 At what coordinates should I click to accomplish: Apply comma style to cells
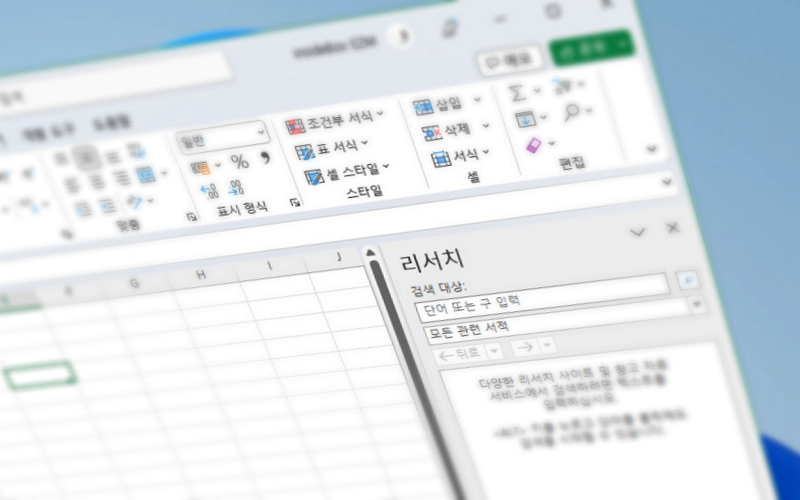pos(265,158)
